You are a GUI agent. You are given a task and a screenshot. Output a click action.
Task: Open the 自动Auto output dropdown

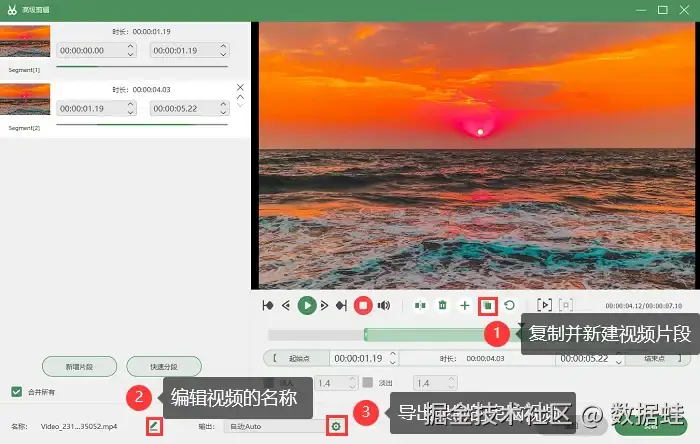point(275,427)
